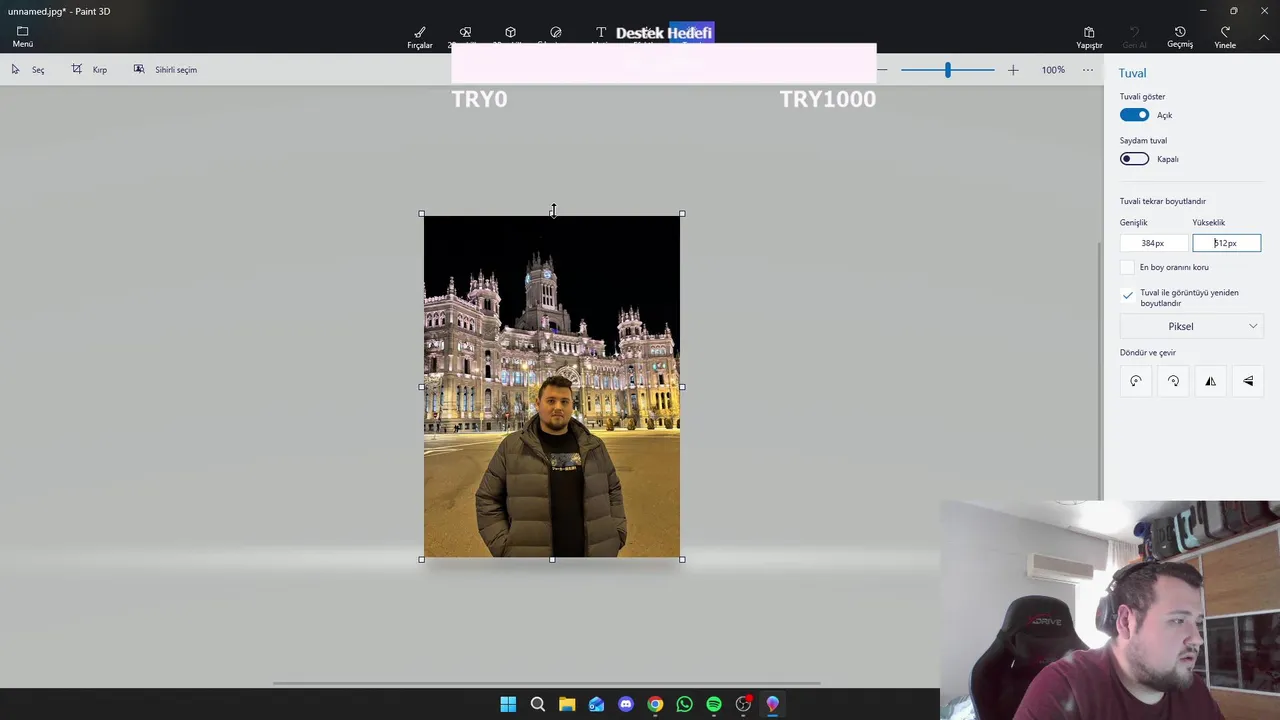1280x720 pixels.
Task: Click the bottom-right canvas corner handle
Action: pos(682,559)
